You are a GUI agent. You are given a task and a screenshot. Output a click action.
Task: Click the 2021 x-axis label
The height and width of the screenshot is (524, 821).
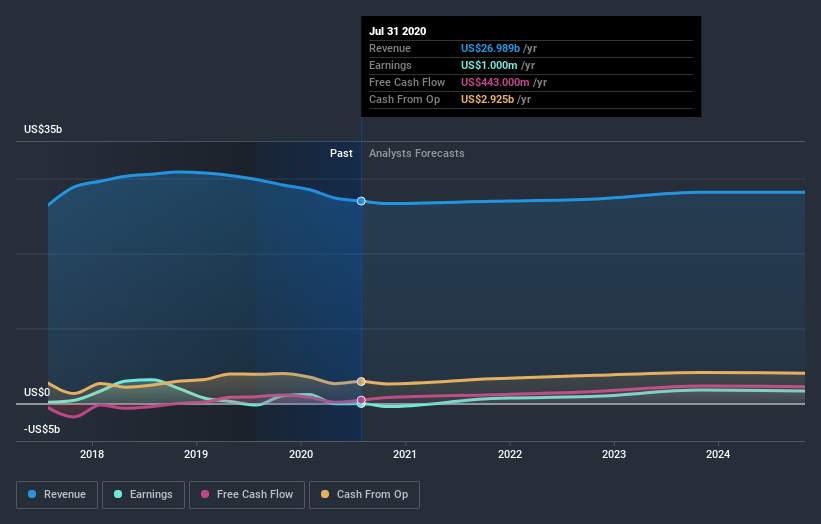(405, 454)
